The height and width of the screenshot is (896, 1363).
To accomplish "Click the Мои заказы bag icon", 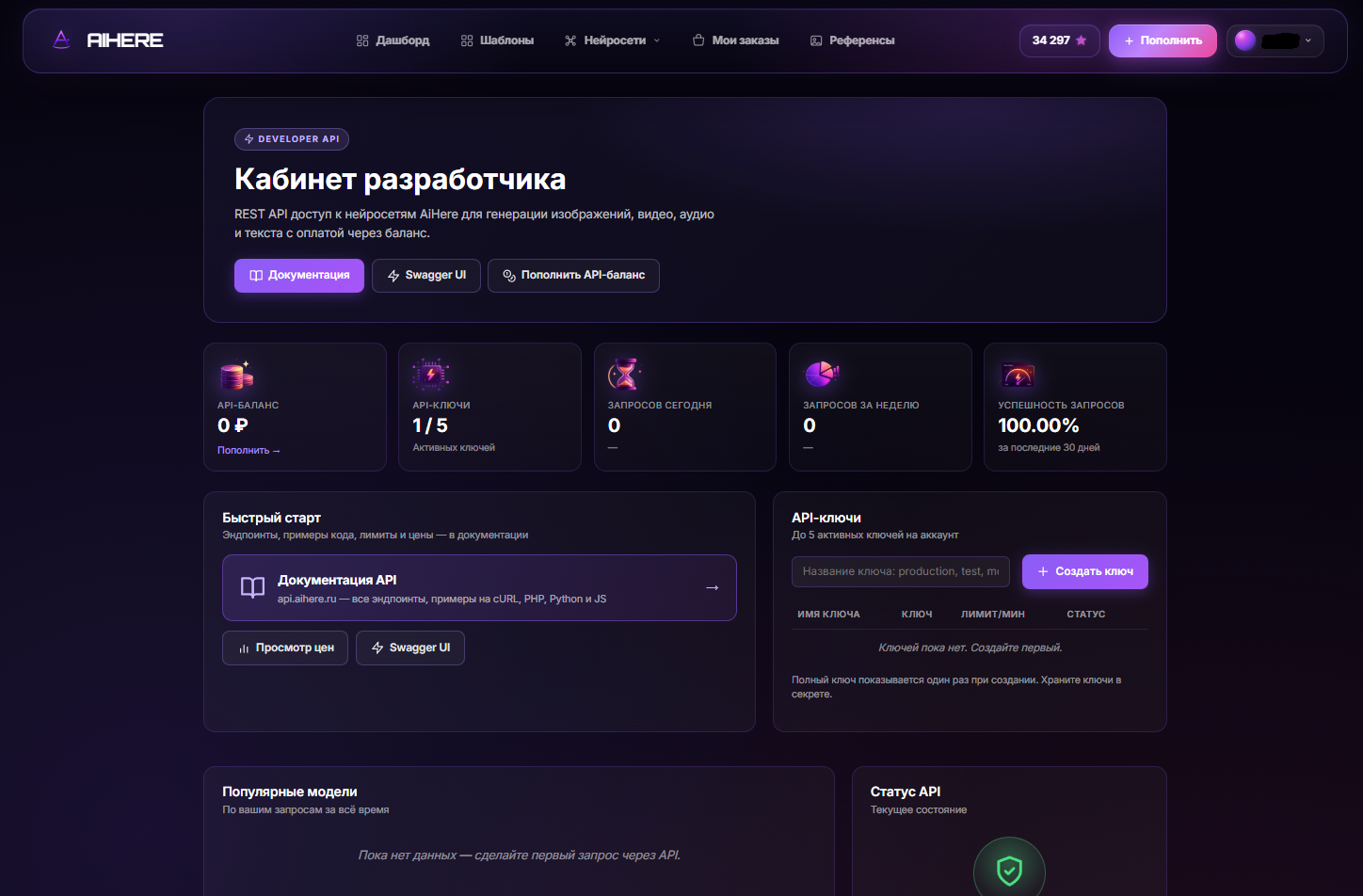I will [x=698, y=40].
